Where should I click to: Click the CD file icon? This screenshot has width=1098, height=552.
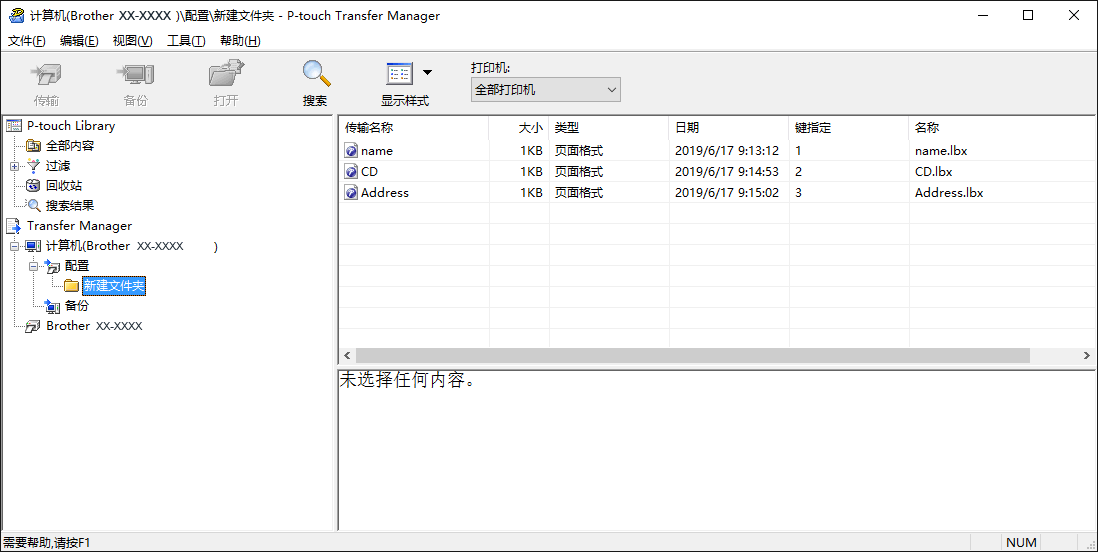[x=352, y=172]
